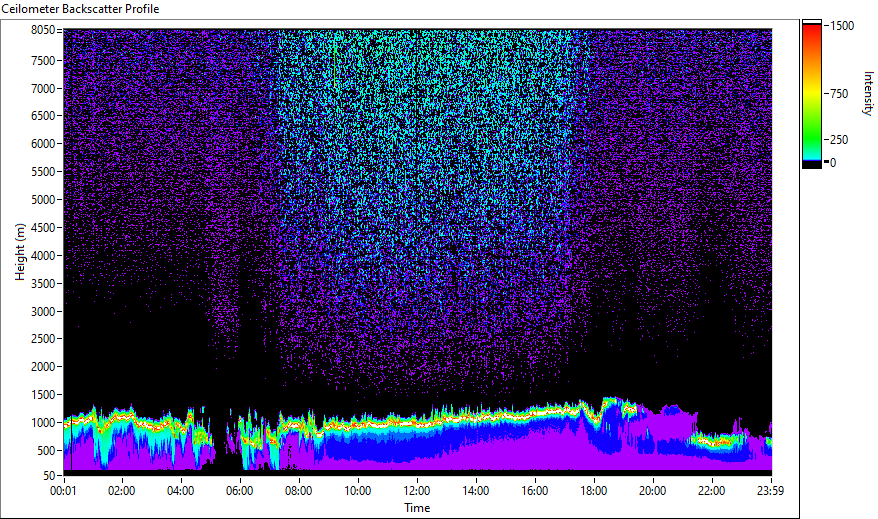Click the 22:00 time axis label
The image size is (878, 519).
click(x=712, y=491)
